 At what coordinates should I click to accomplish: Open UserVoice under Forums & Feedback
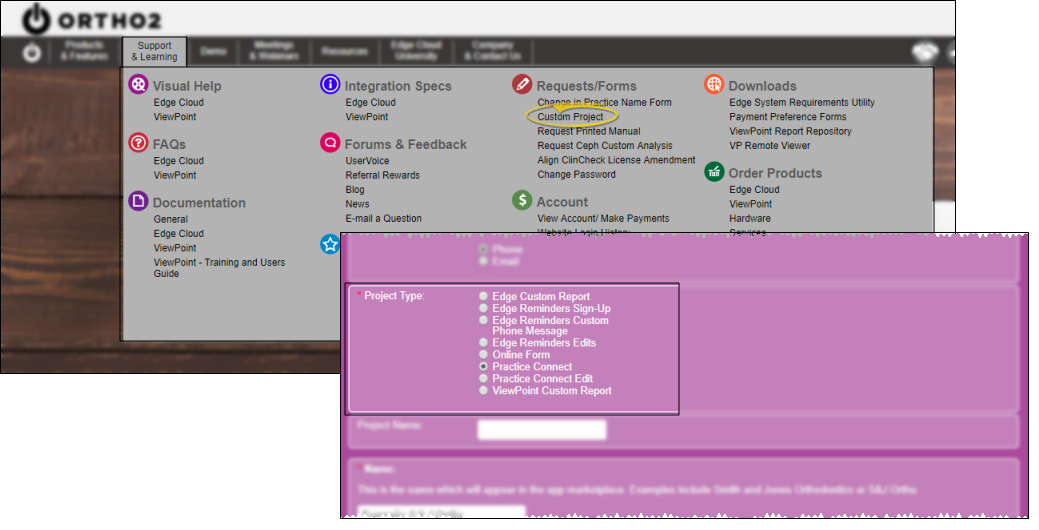tap(367, 161)
